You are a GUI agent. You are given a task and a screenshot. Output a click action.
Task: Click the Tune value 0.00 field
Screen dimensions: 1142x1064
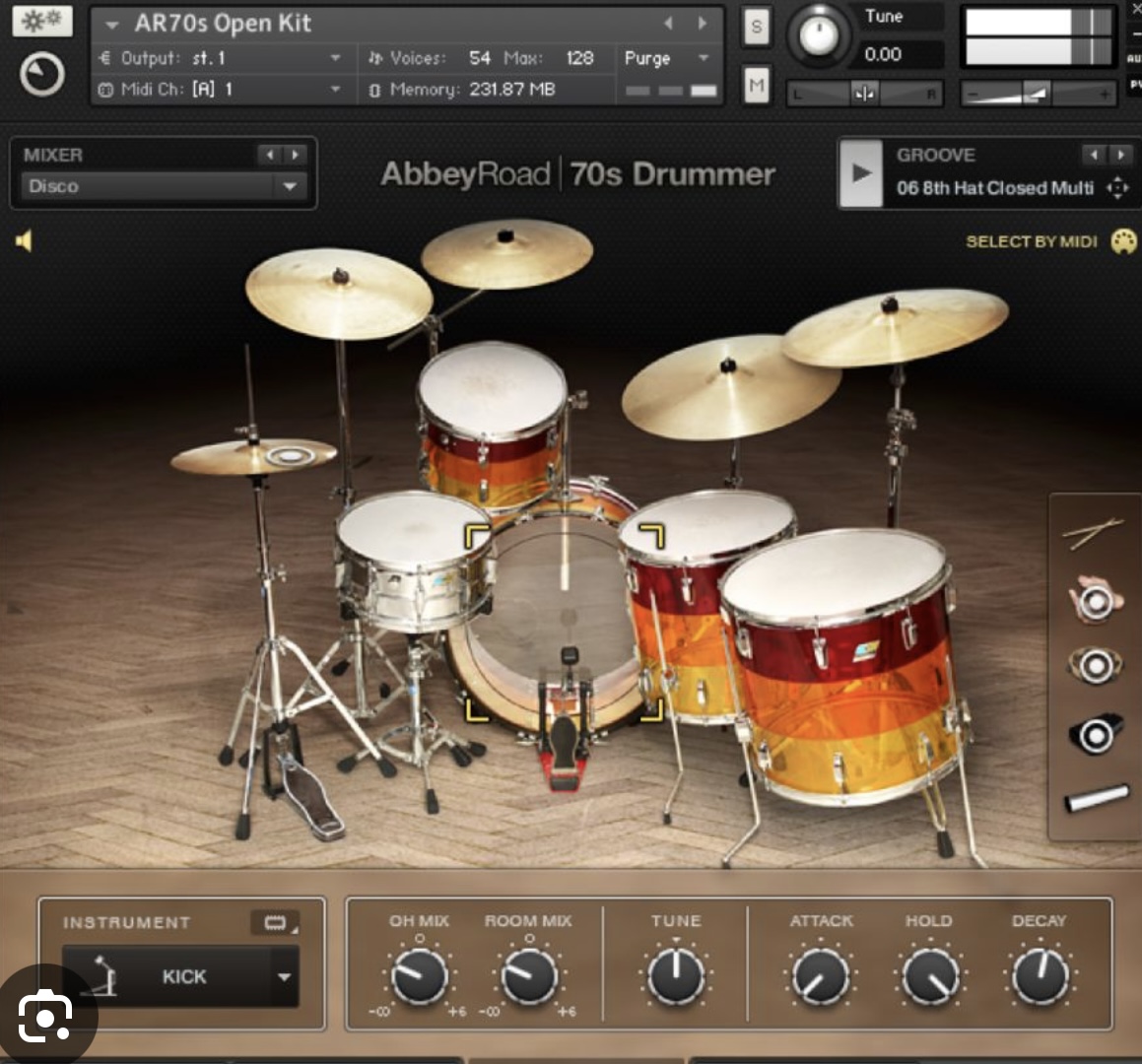[x=899, y=54]
